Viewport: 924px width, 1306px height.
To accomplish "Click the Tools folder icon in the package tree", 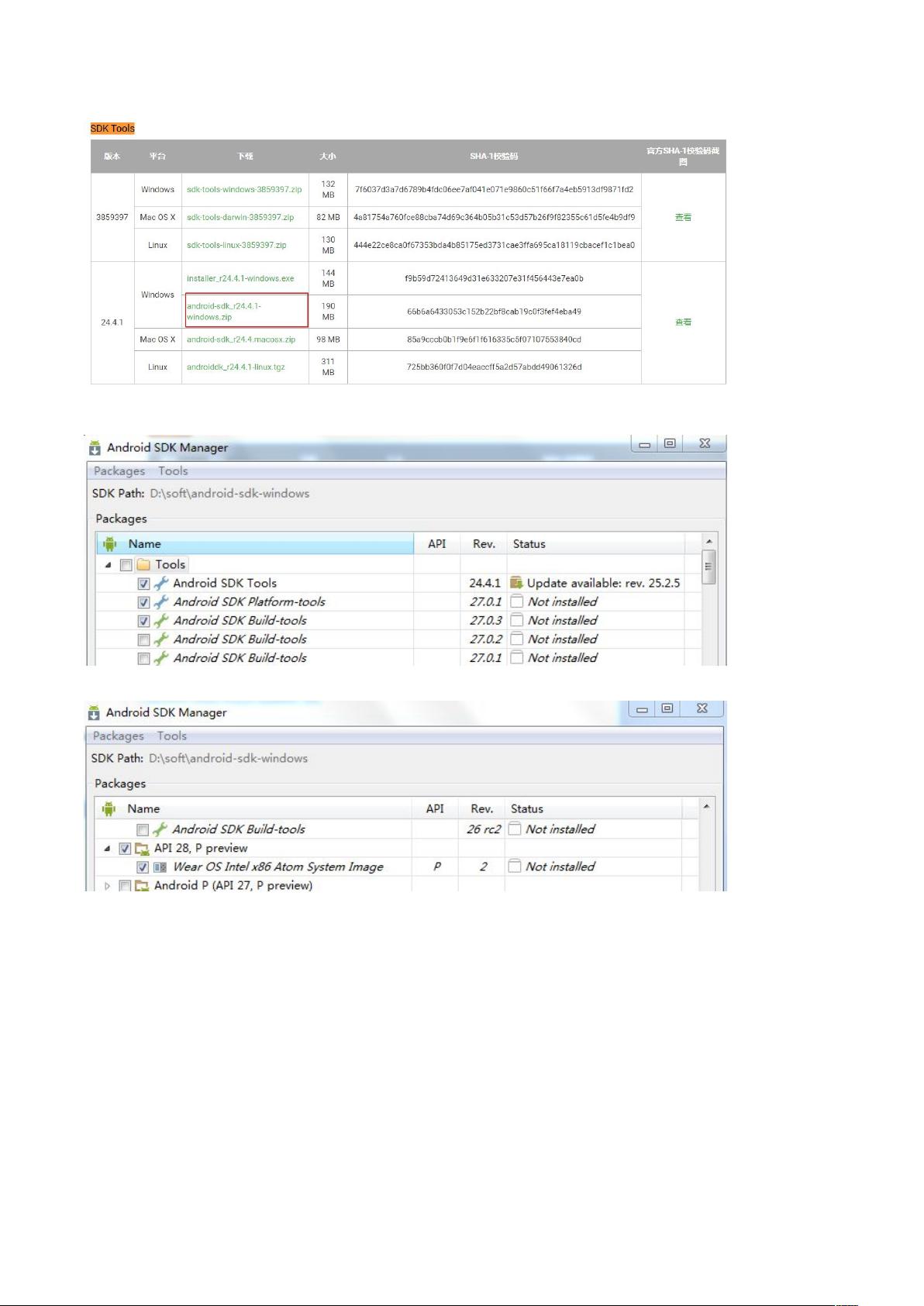I will coord(143,565).
